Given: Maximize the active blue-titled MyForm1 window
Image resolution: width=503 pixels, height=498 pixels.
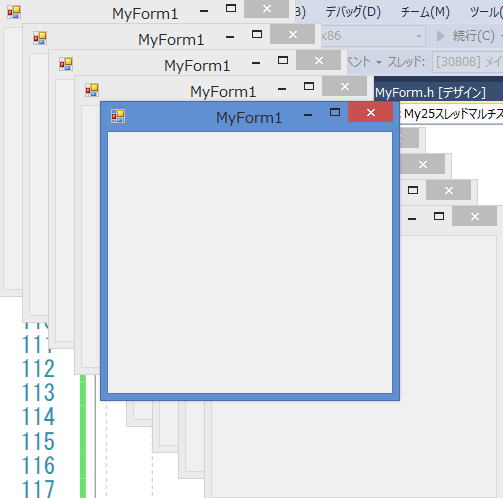Looking at the screenshot, I should [335, 112].
